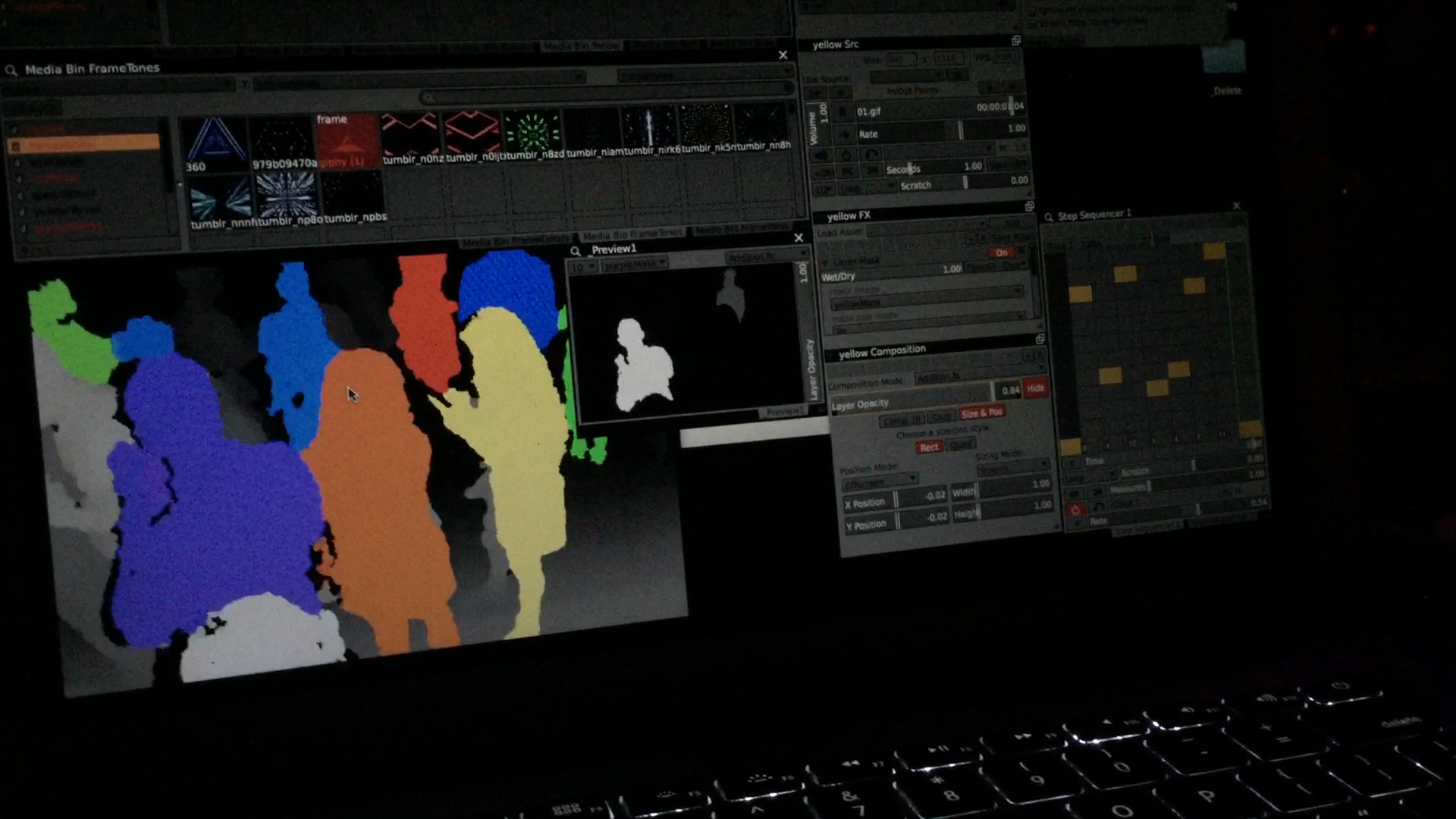Choose the Quad size/pos style
This screenshot has width=1456, height=819.
[960, 445]
